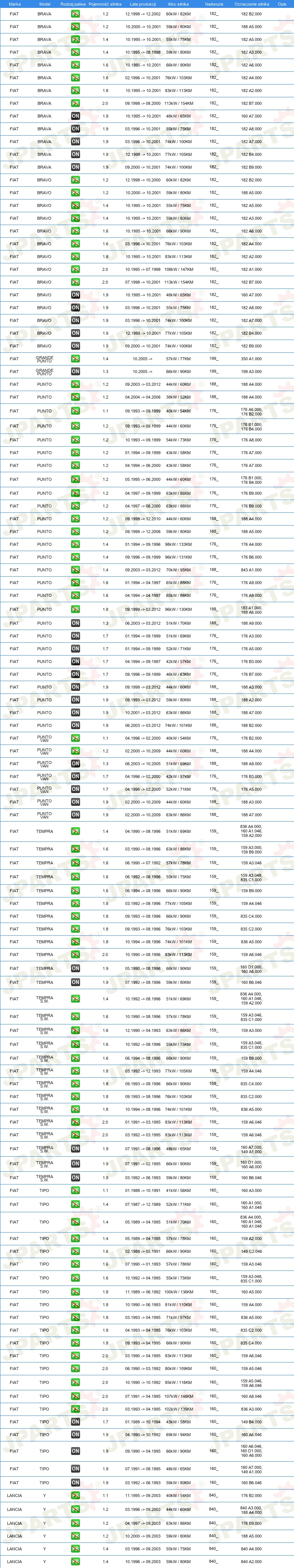Click the petrol icon in Tempra 836 A5.000 row
The width and height of the screenshot is (294, 1568).
tap(76, 942)
